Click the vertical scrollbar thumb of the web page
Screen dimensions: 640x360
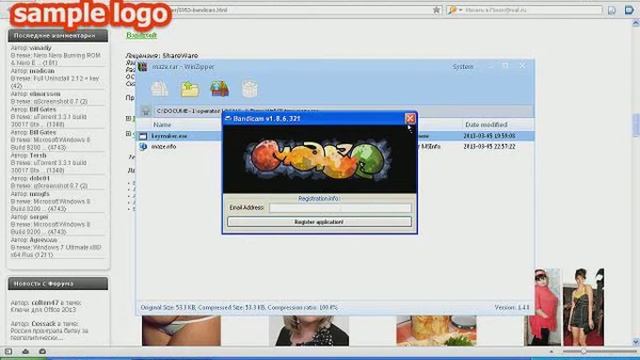[636, 126]
